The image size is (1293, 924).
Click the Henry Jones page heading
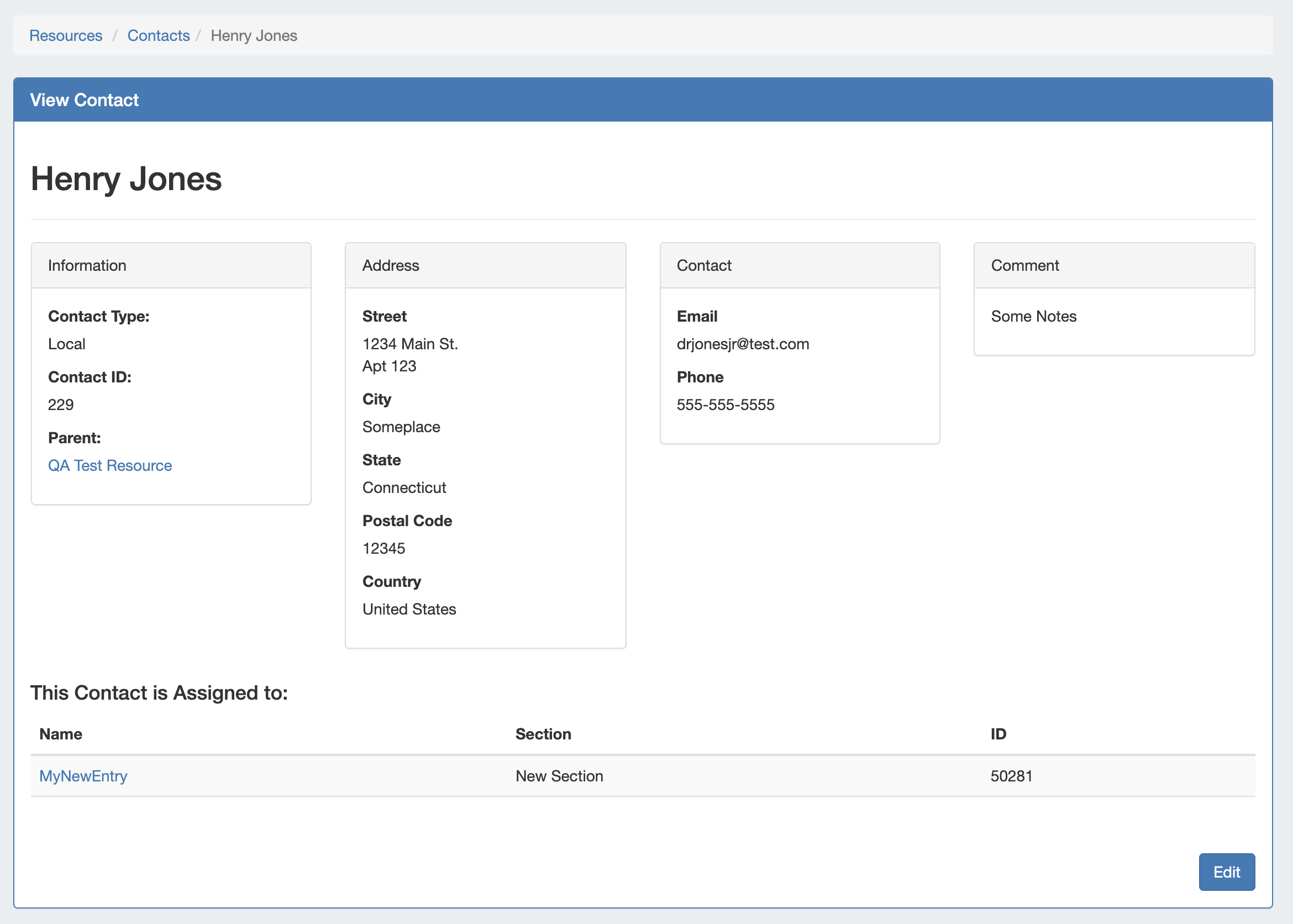[x=127, y=179]
